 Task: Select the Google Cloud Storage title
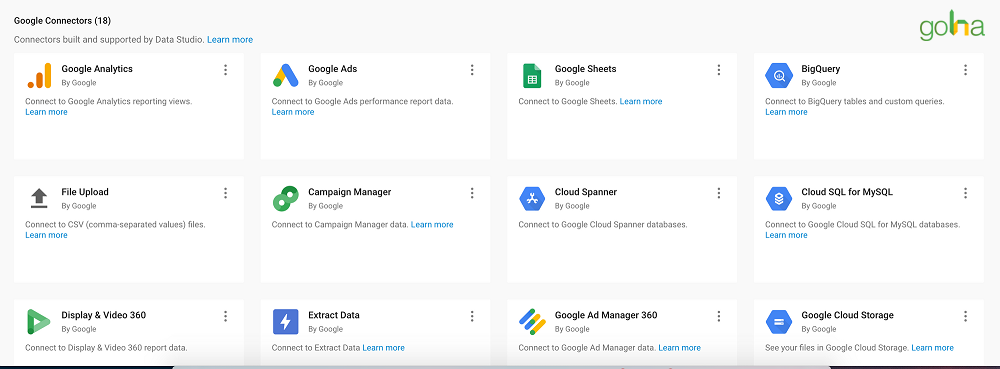coord(848,315)
